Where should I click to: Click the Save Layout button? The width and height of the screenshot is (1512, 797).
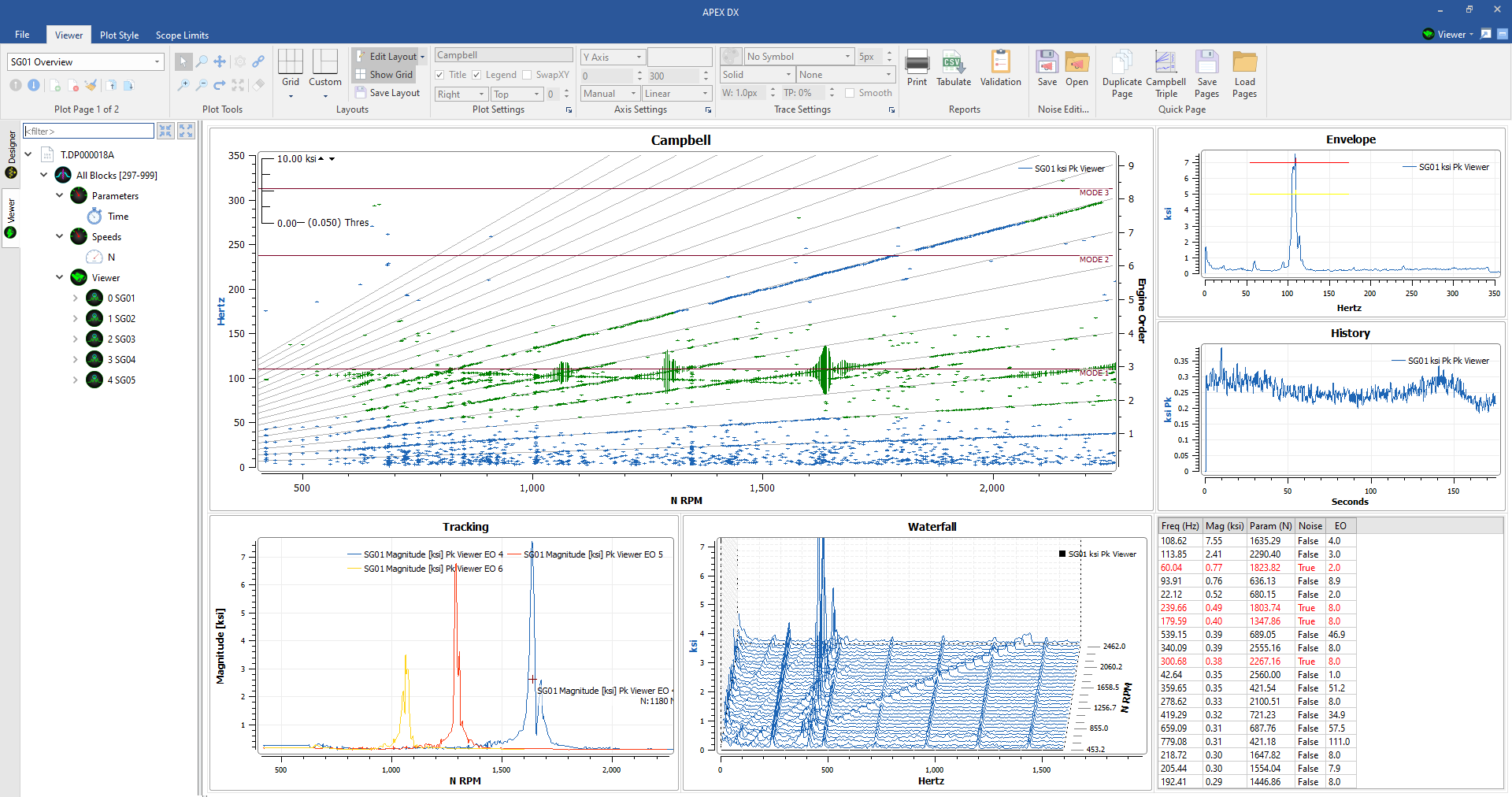tap(387, 93)
